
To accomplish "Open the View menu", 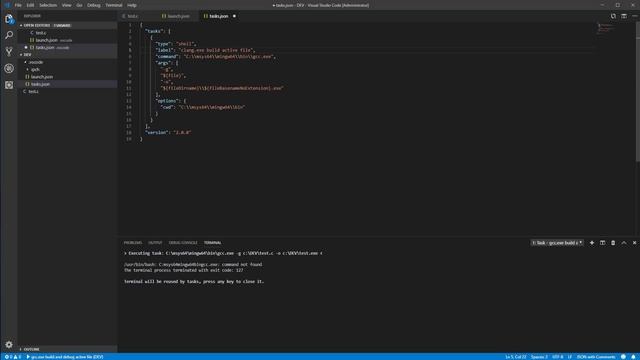I will tap(67, 5).
